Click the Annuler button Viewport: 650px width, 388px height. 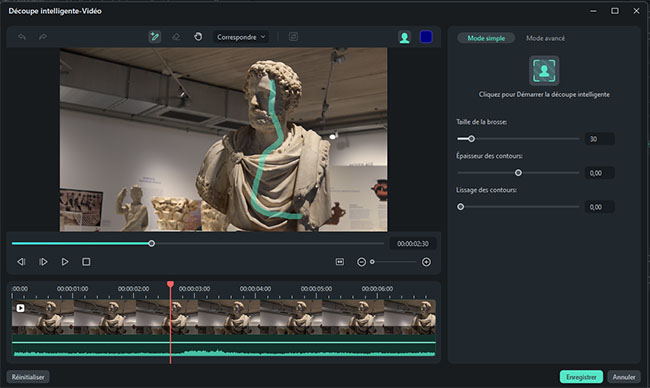coord(624,377)
